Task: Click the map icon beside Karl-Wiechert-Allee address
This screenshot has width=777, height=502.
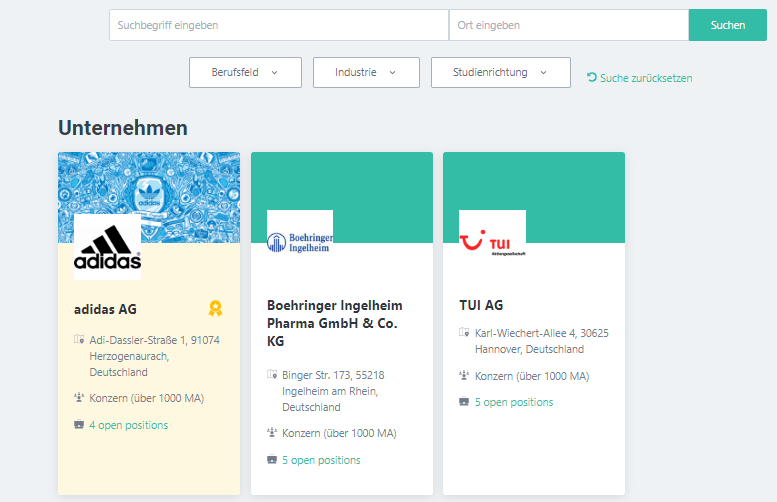Action: (x=464, y=333)
